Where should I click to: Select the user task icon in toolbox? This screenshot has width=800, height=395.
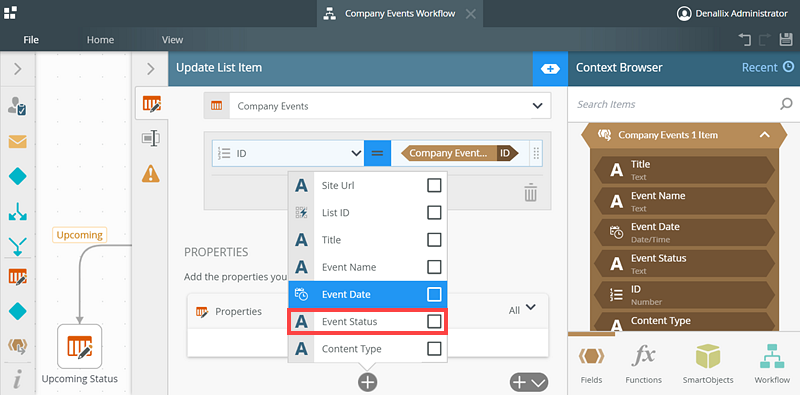pos(18,106)
